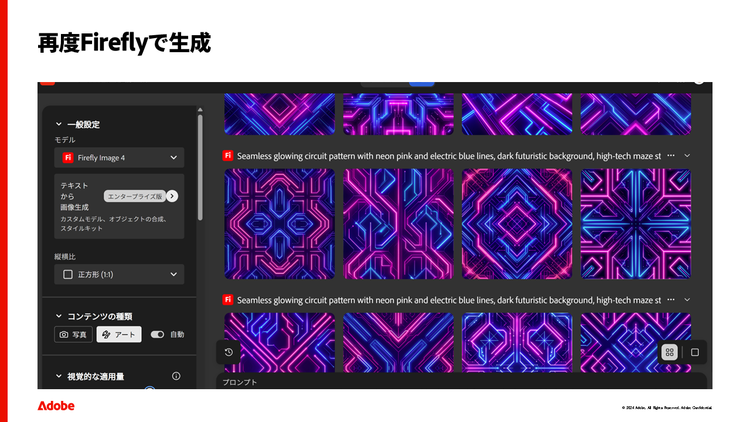Collapse the first Seamless glowing circuit prompt row
750x422 pixels.
[687, 155]
